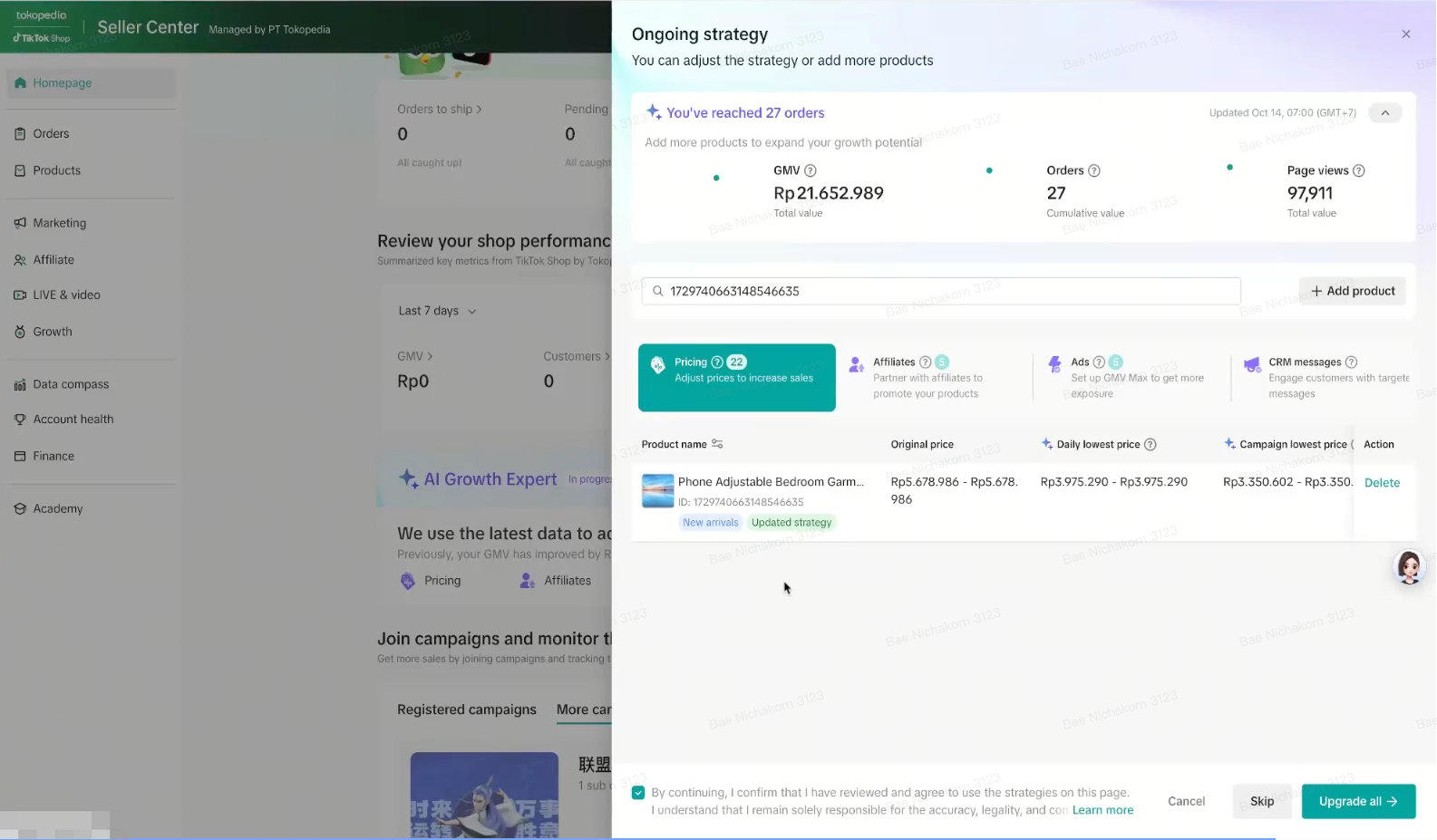Viewport: 1437px width, 840px height.
Task: Click the daily lowest price Rp3.975.290 cell
Action: tap(1114, 482)
